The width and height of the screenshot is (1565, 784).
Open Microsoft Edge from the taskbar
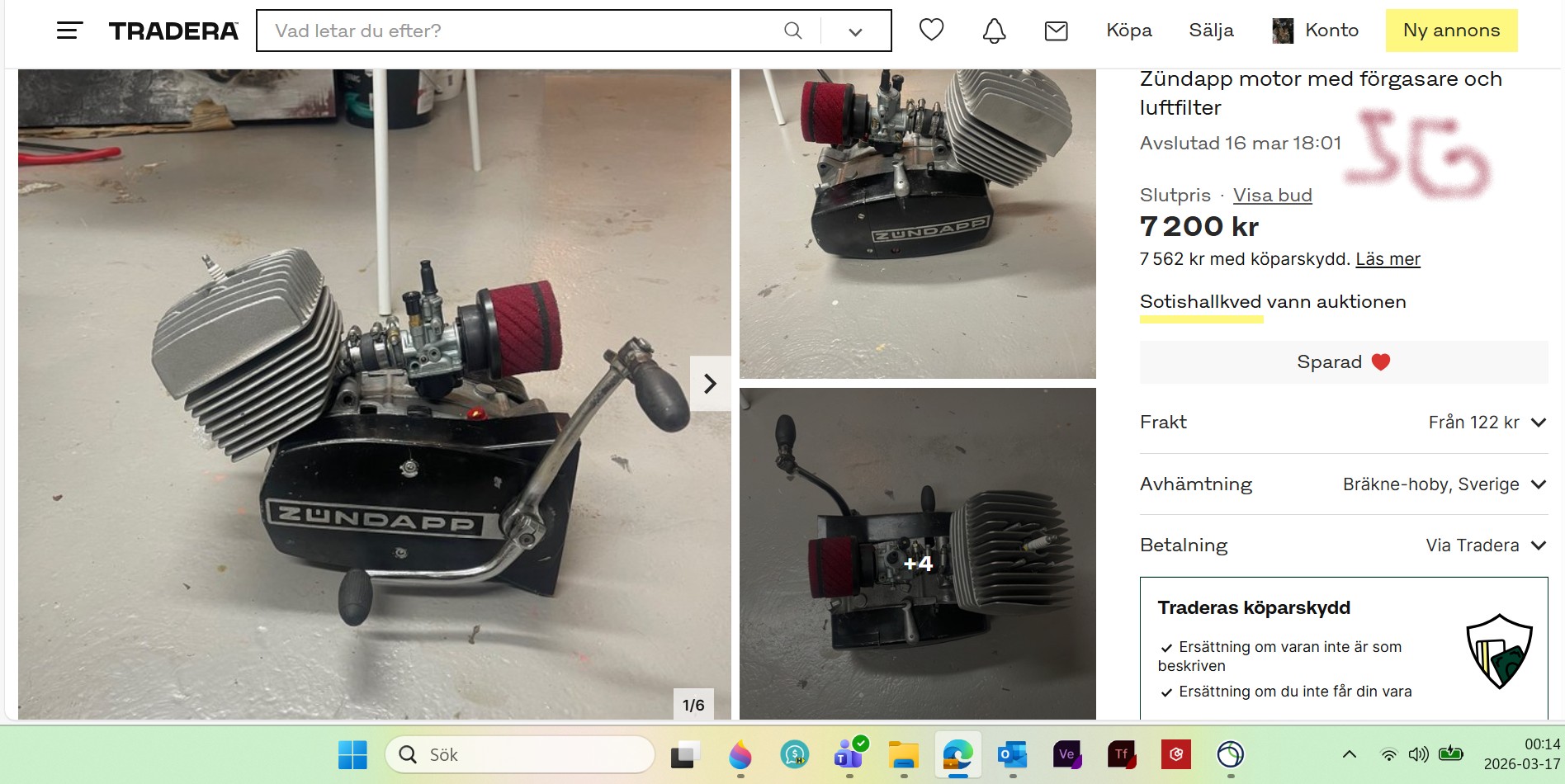coord(957,754)
